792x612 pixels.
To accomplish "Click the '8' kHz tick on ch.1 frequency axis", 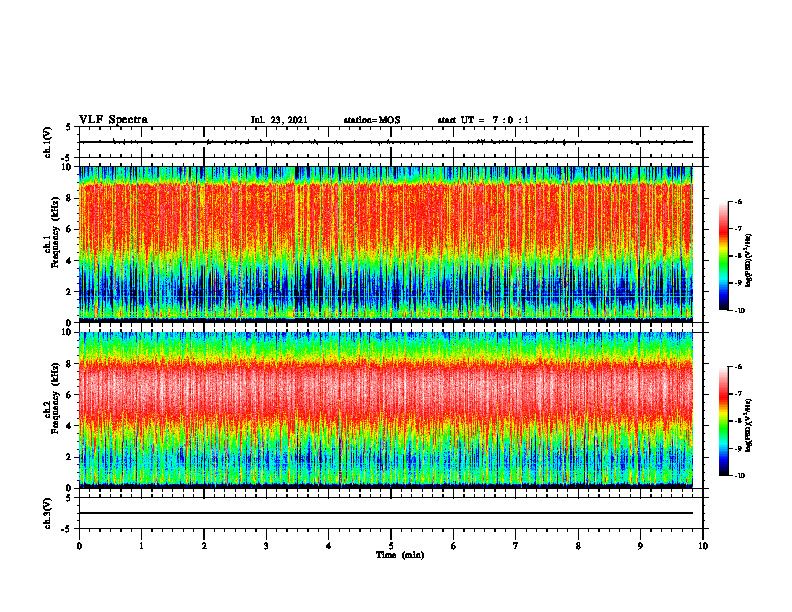I will pos(70,198).
